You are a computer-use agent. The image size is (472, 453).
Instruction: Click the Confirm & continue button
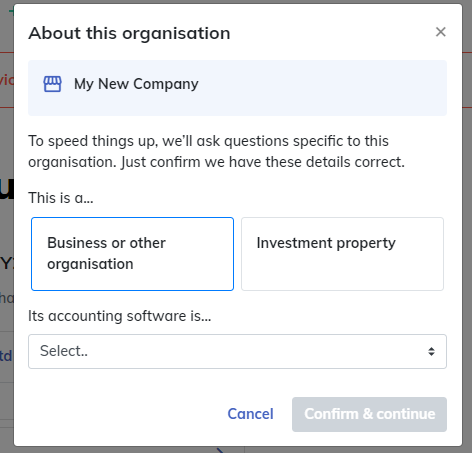click(x=369, y=414)
